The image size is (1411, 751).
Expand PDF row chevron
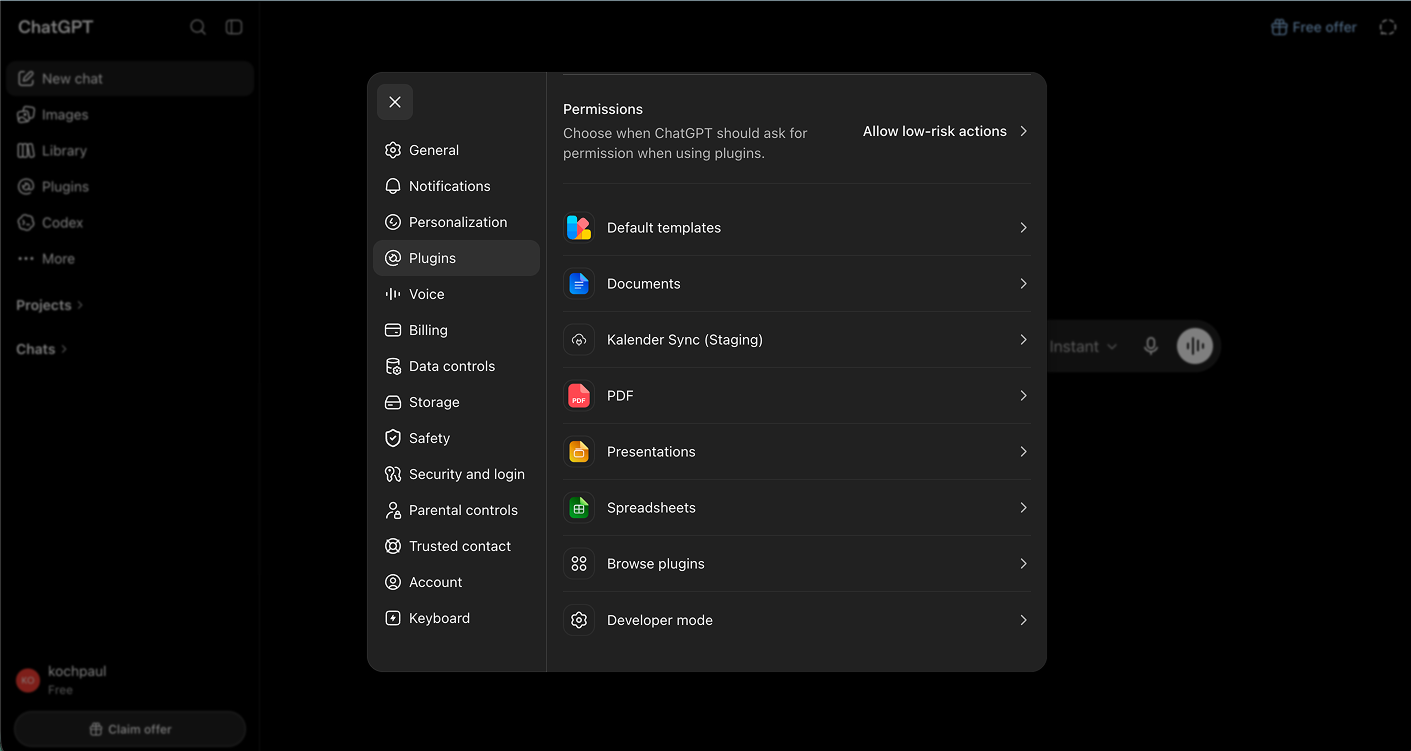[x=1023, y=396]
